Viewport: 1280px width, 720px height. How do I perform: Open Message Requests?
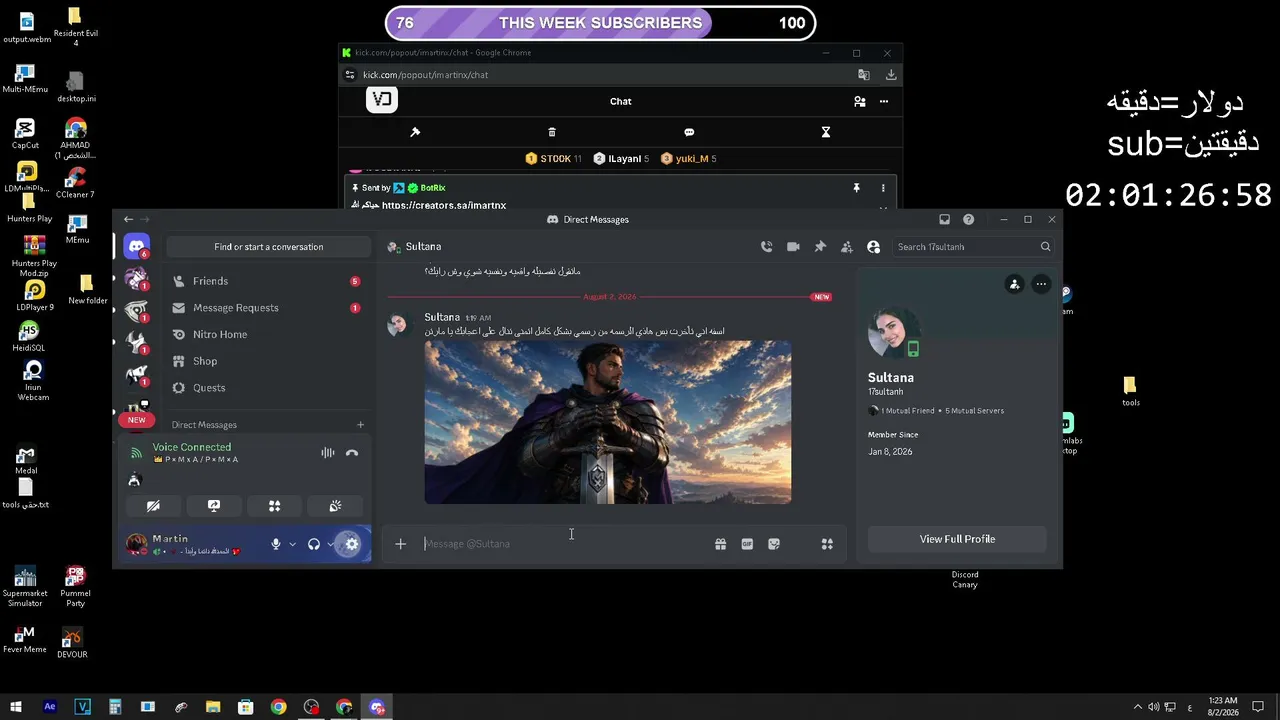268,308
